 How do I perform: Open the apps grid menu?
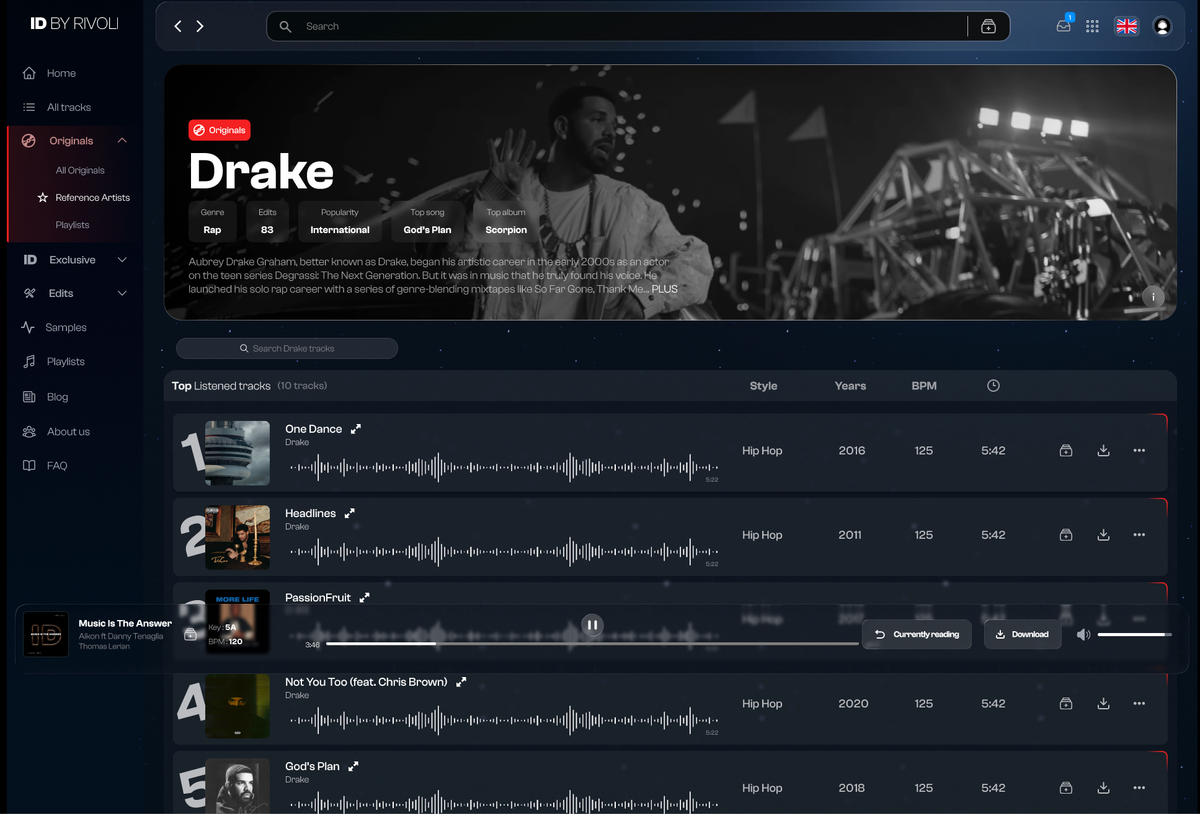point(1092,26)
